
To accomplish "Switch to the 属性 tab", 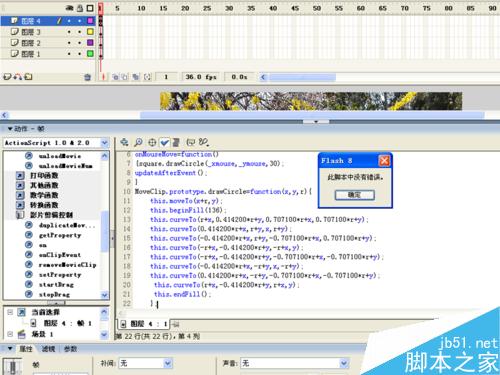I will pyautogui.click(x=26, y=349).
